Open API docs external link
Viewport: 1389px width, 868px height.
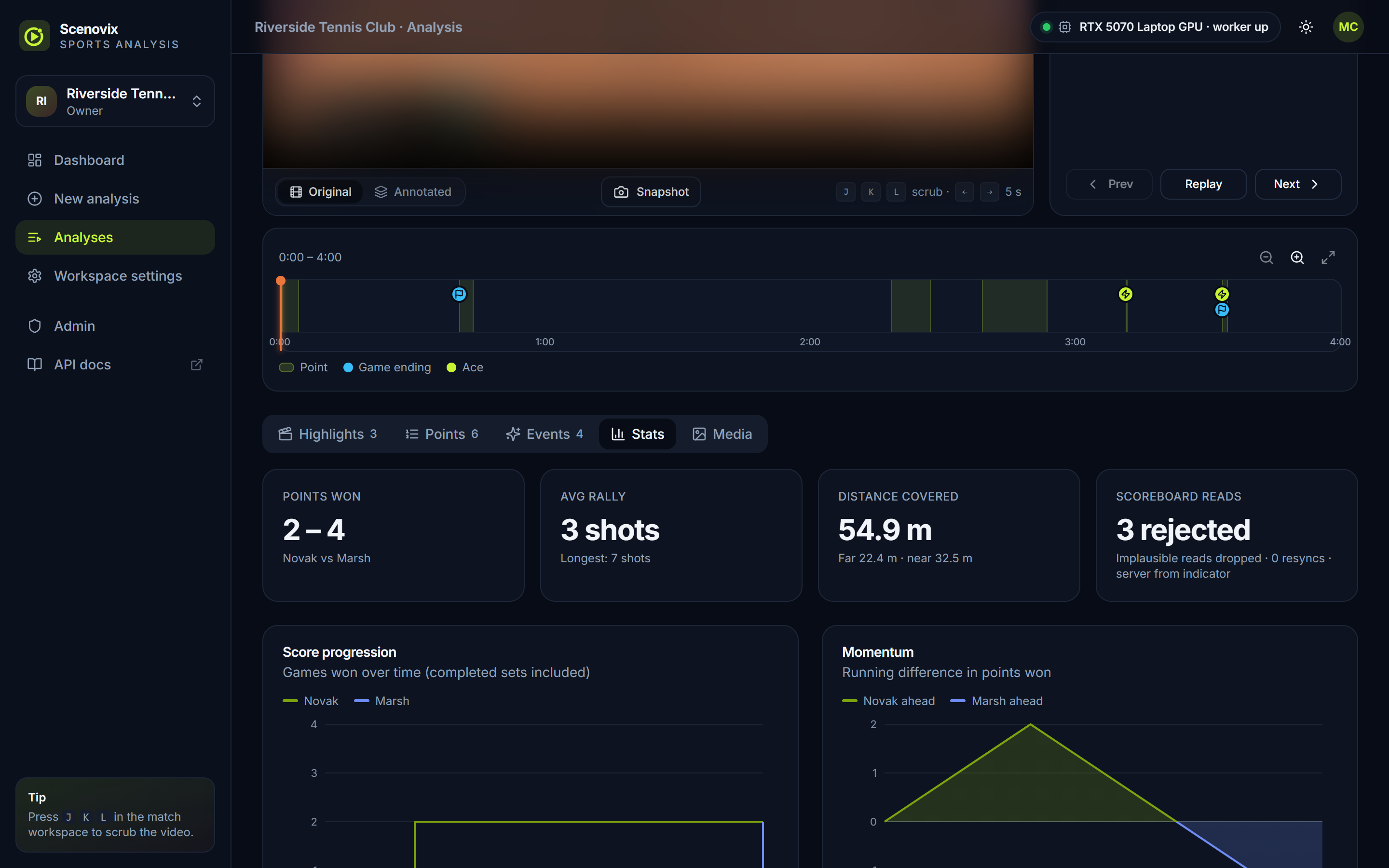click(x=115, y=365)
